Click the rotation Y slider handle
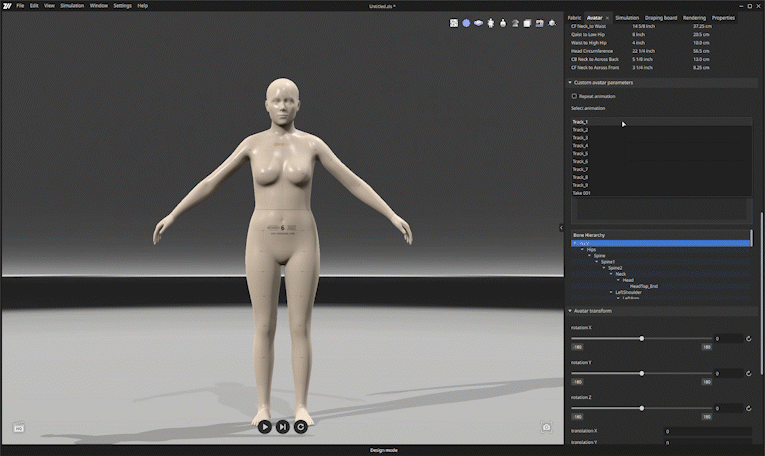 coord(642,373)
